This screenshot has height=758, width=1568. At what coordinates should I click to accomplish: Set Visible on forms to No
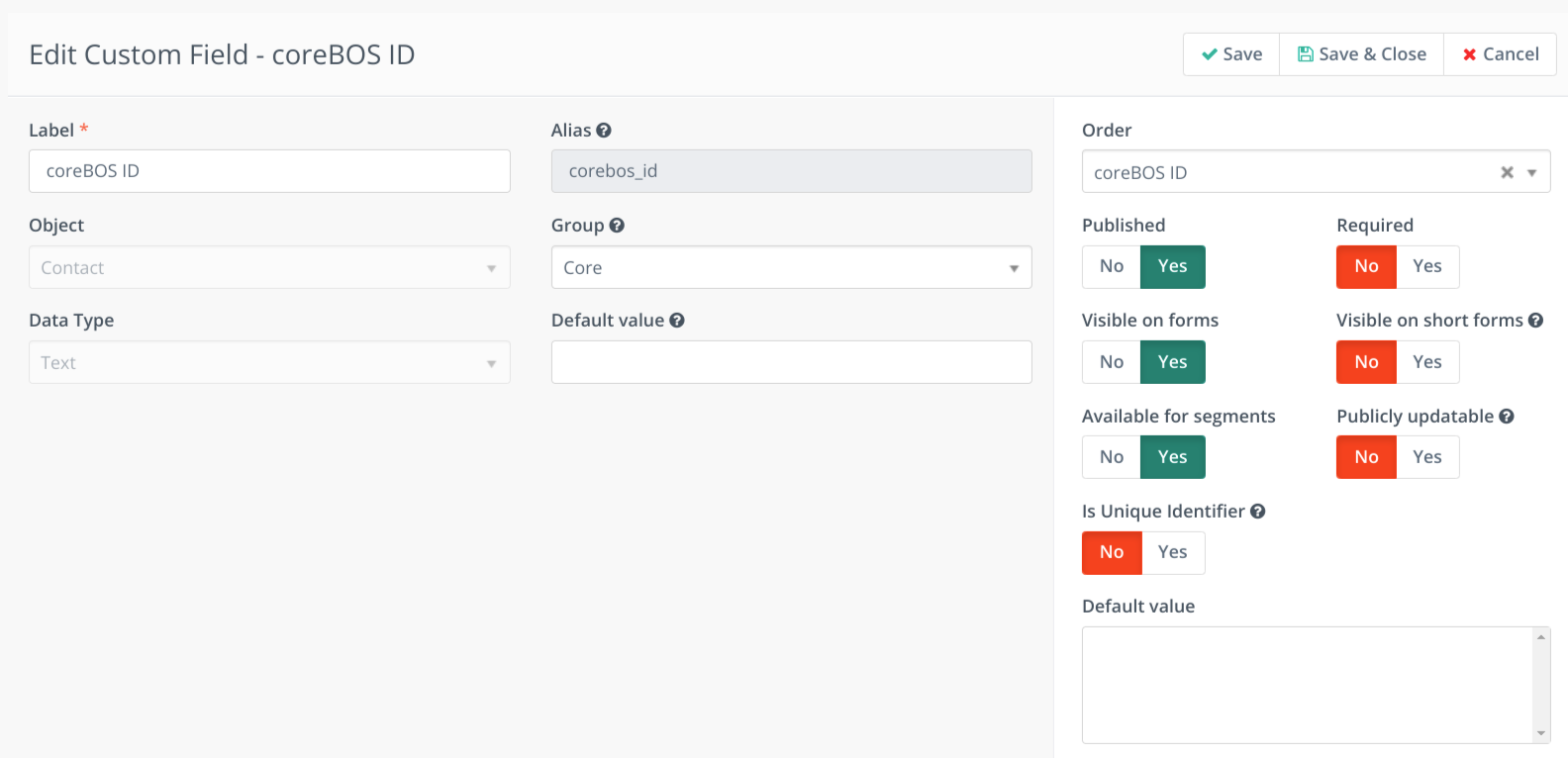tap(1112, 362)
